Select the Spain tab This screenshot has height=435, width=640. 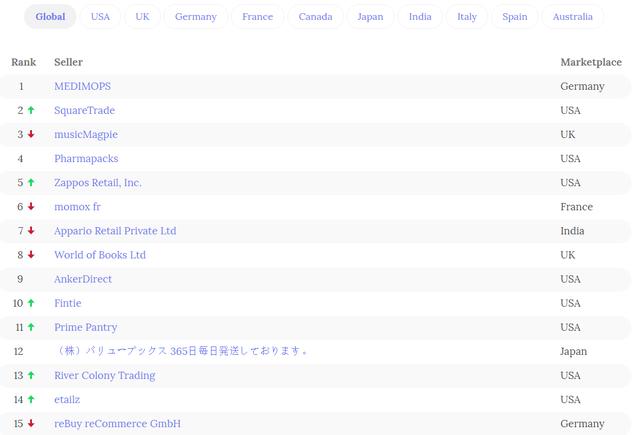coord(515,17)
